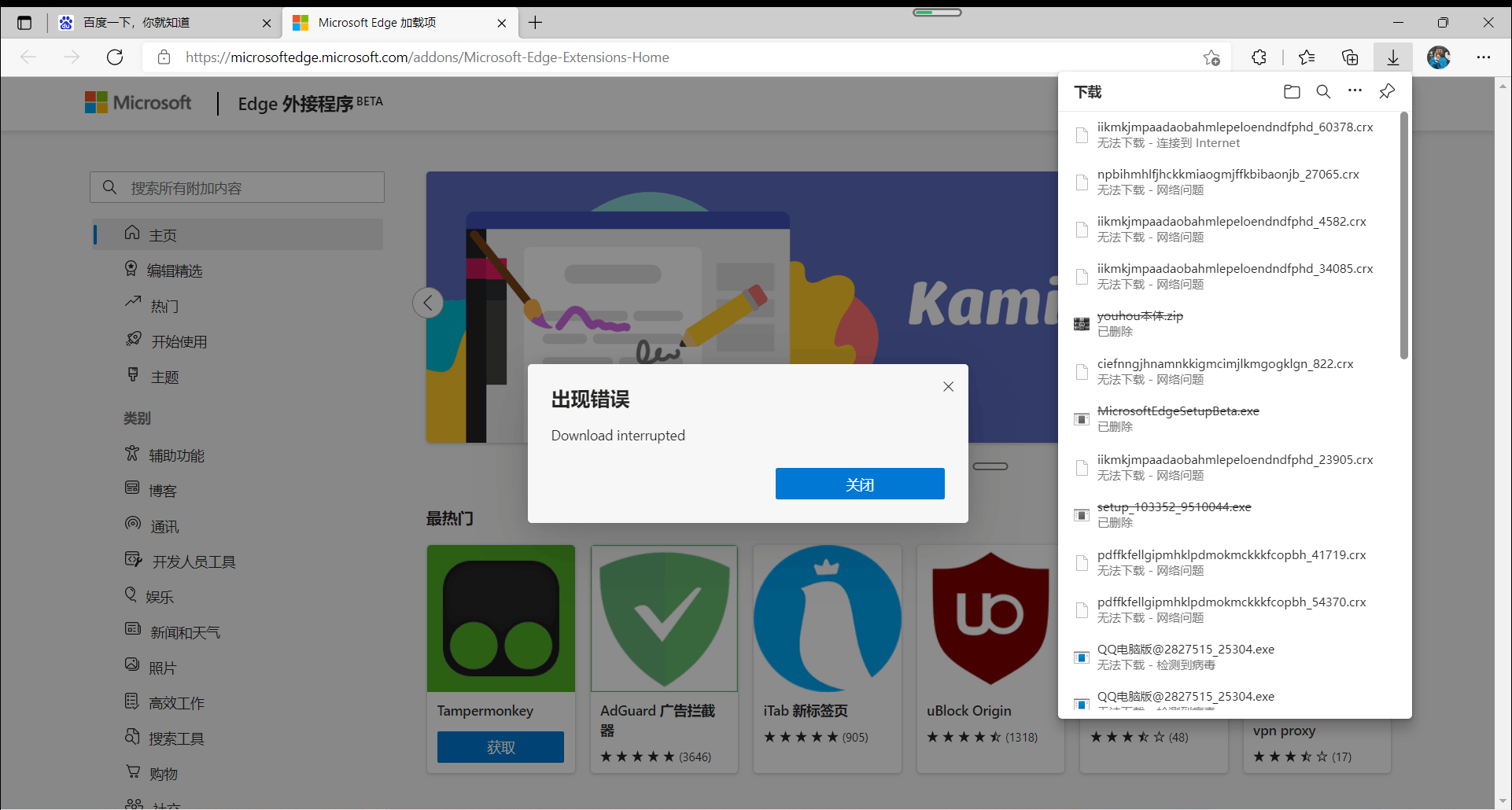Image resolution: width=1512 pixels, height=810 pixels.
Task: Open the uBlock Origin shield icon
Action: [990, 619]
